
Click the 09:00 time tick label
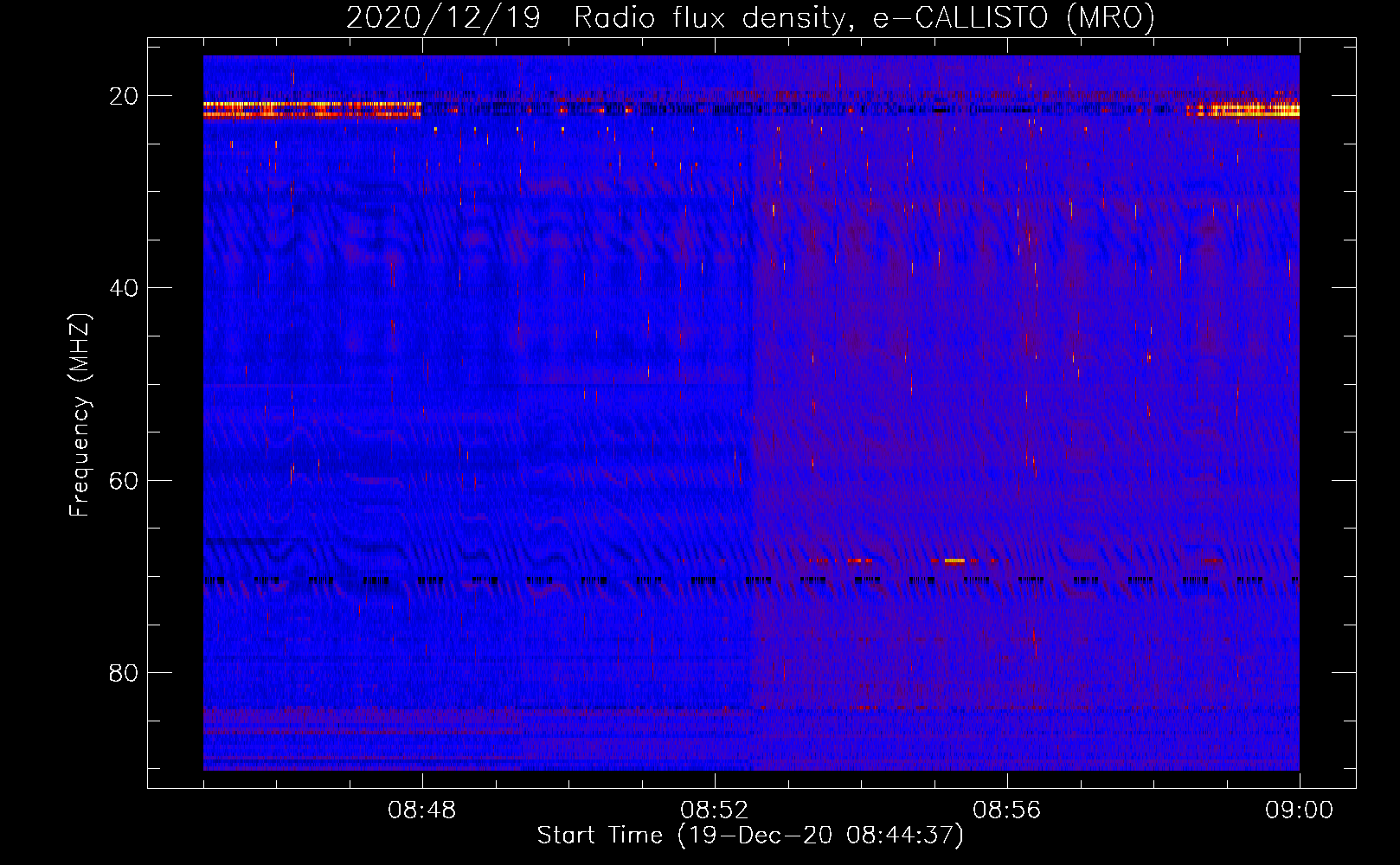pyautogui.click(x=1300, y=811)
